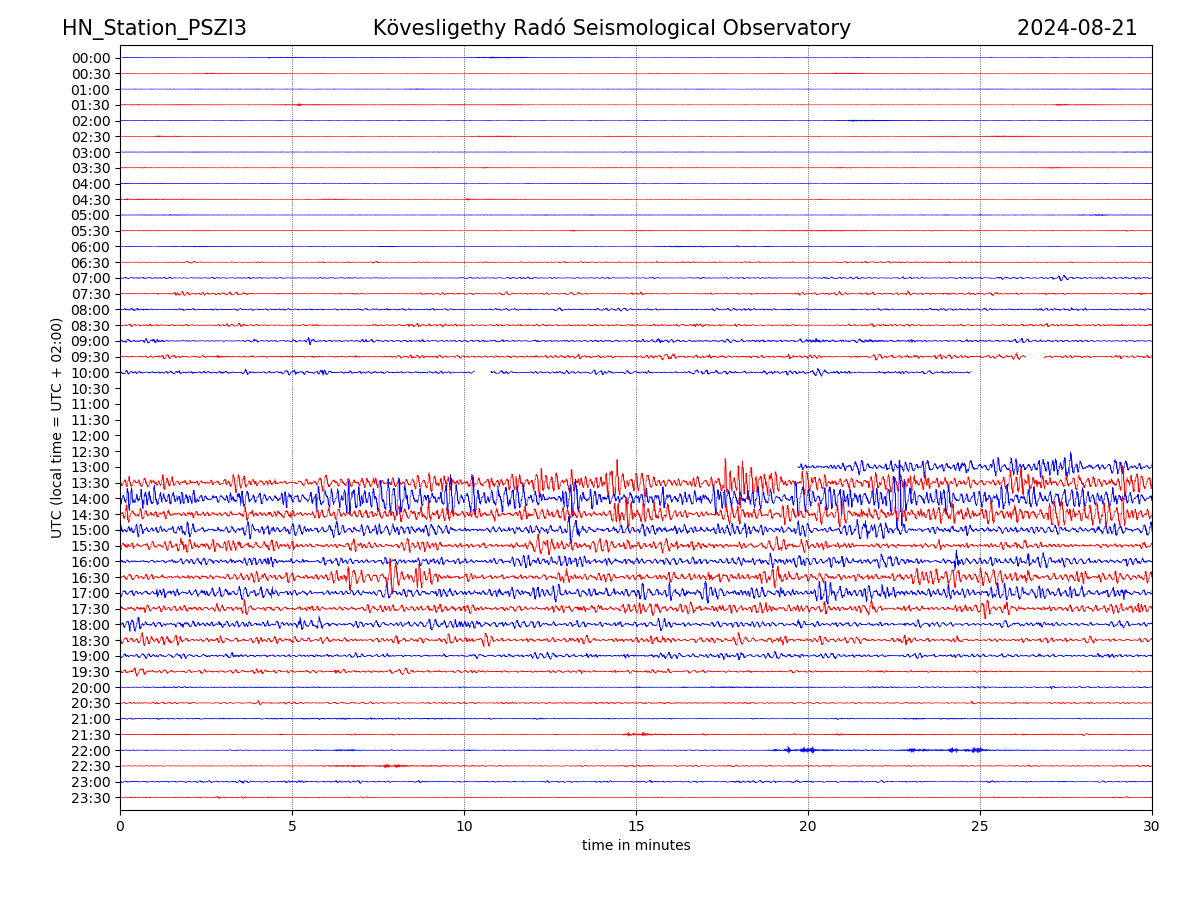Click the vertical UTC local time axis label

pos(57,428)
